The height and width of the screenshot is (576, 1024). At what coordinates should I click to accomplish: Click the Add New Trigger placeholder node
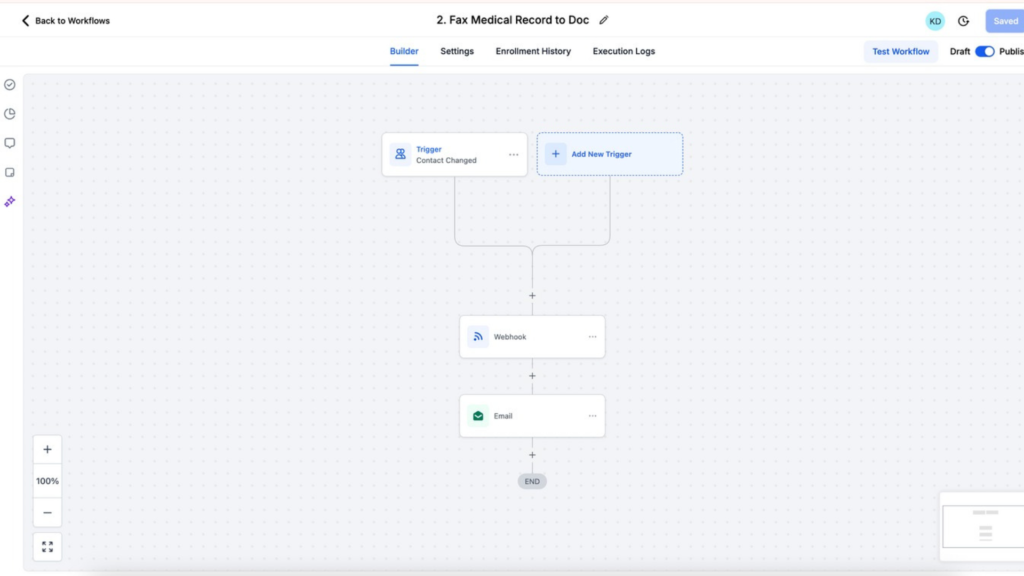click(610, 153)
